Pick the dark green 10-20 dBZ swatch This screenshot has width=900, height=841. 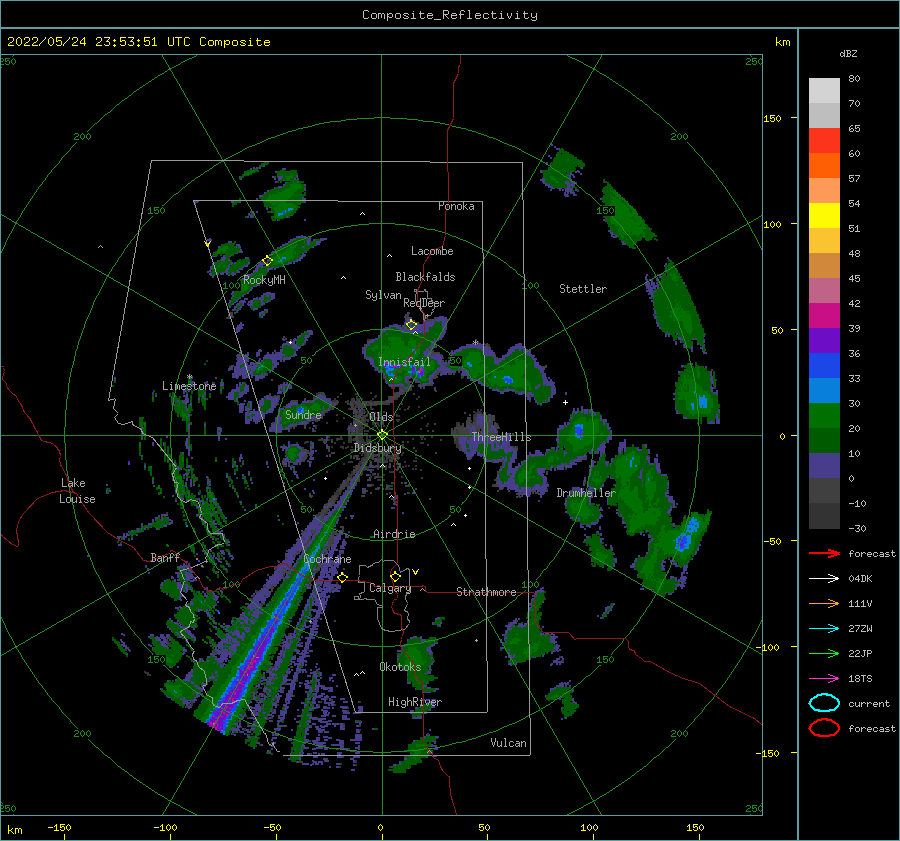824,440
